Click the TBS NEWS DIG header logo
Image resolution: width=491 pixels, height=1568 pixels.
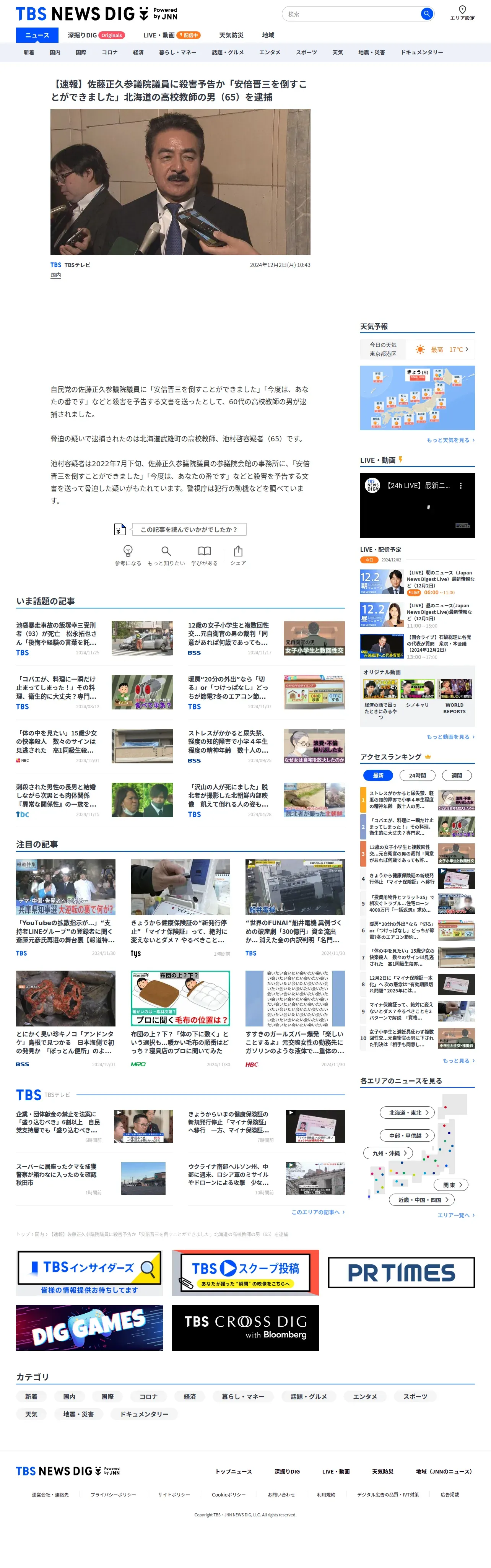pyautogui.click(x=97, y=13)
